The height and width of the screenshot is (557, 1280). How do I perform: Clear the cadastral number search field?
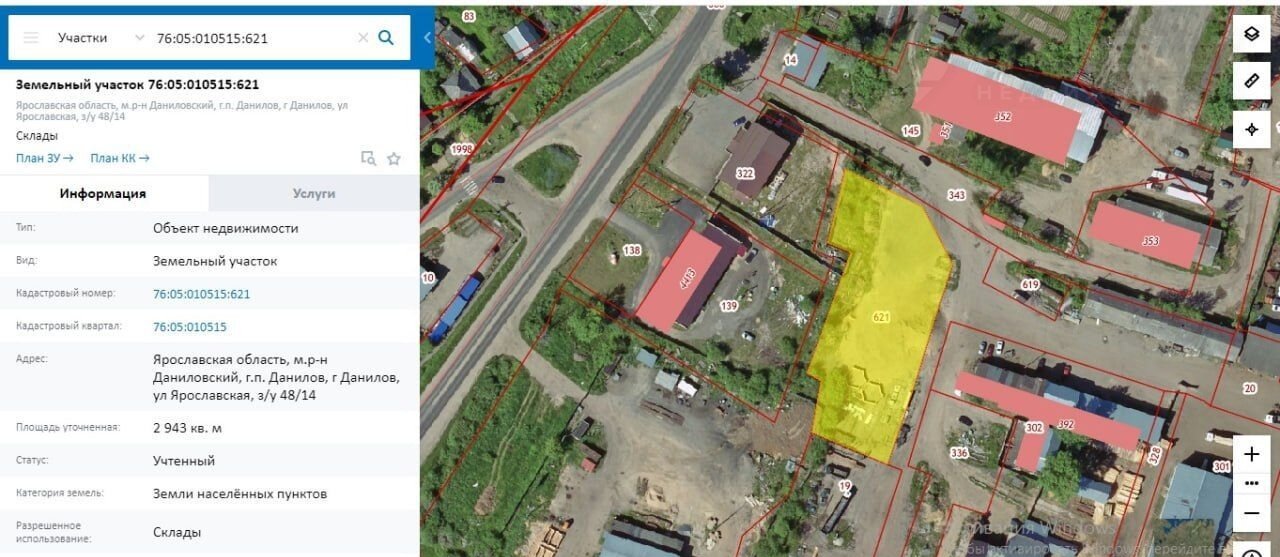[363, 38]
